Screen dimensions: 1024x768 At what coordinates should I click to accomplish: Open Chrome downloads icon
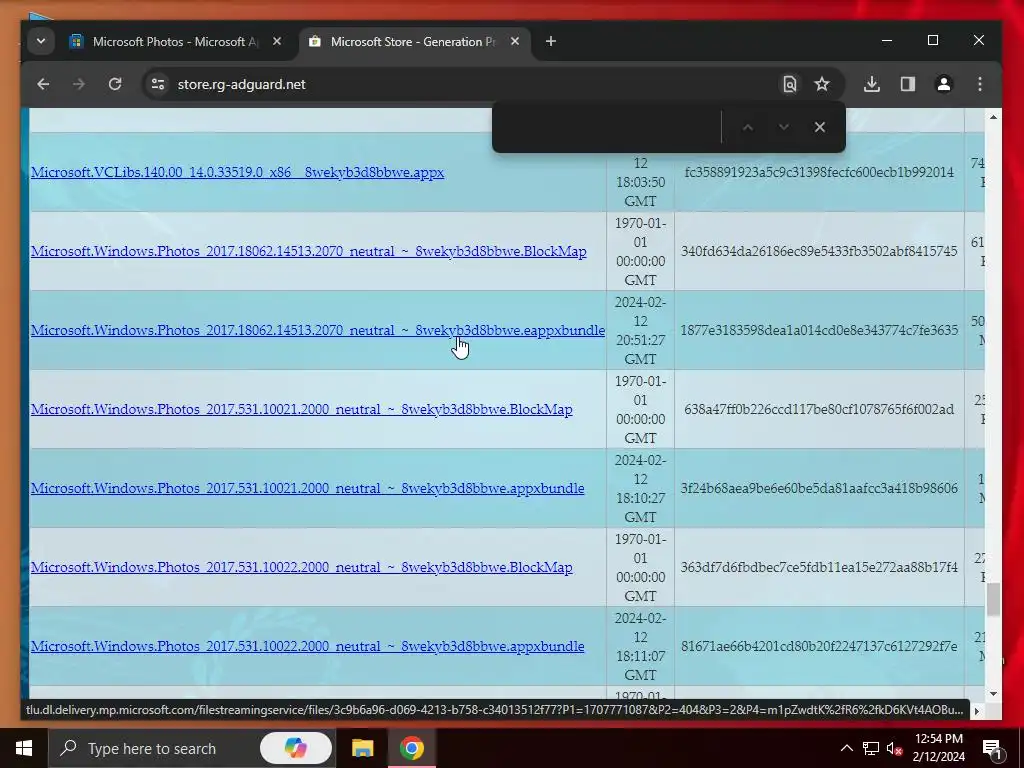(872, 84)
